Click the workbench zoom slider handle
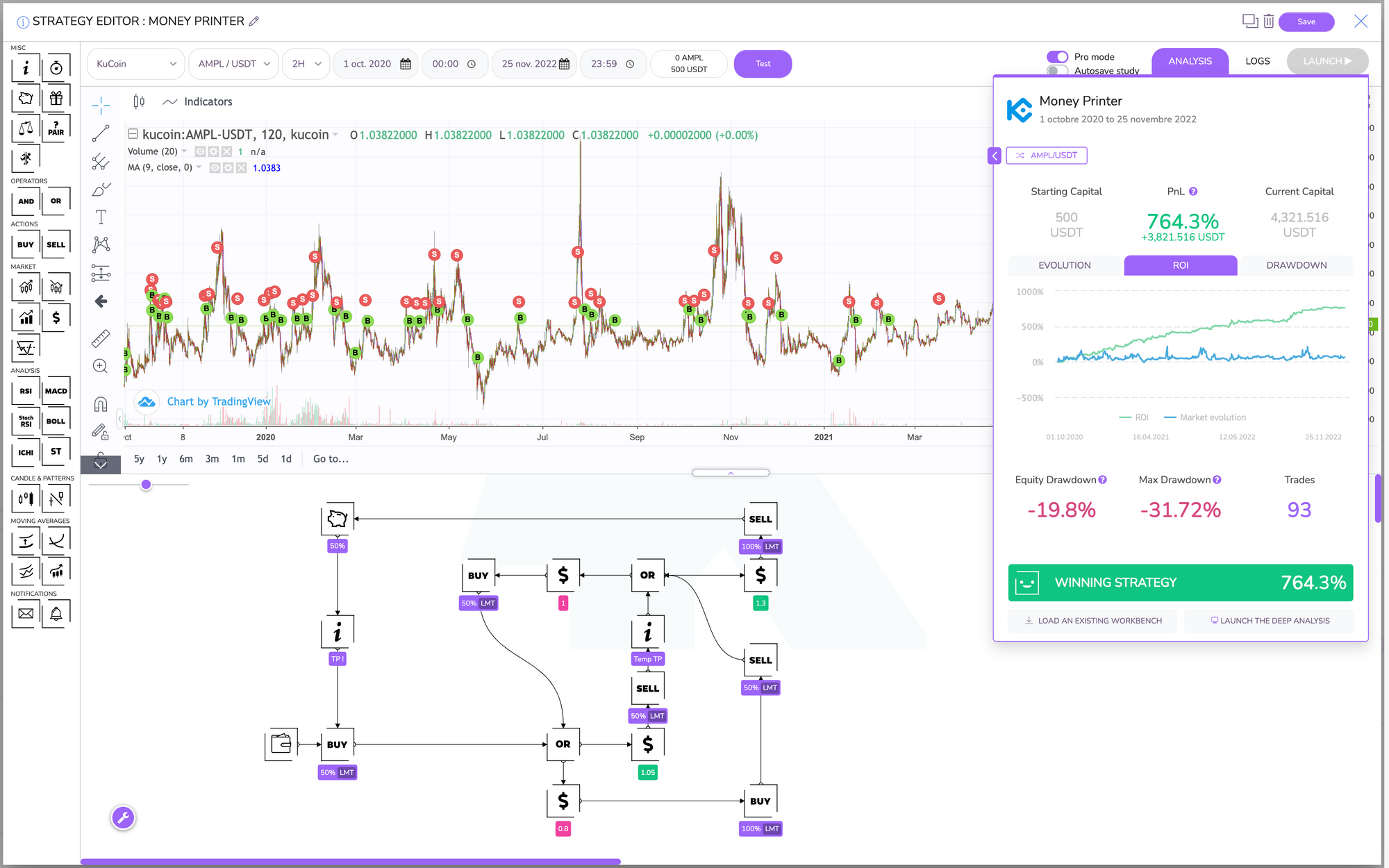This screenshot has width=1389, height=868. [146, 485]
